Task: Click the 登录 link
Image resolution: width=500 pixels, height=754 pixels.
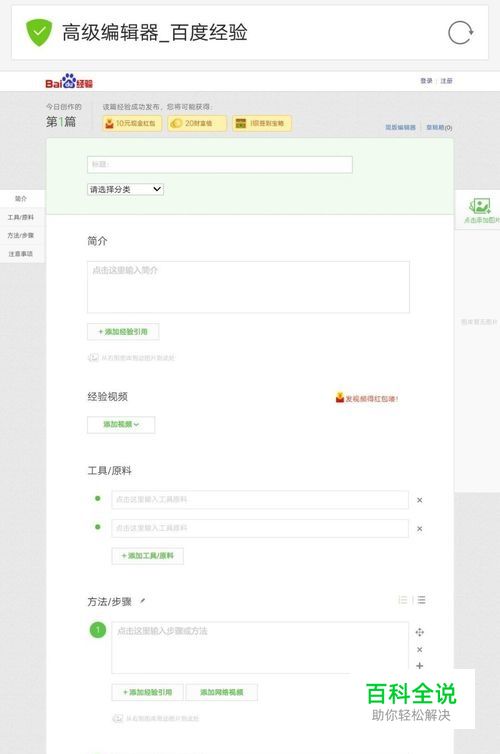Action: 426,81
